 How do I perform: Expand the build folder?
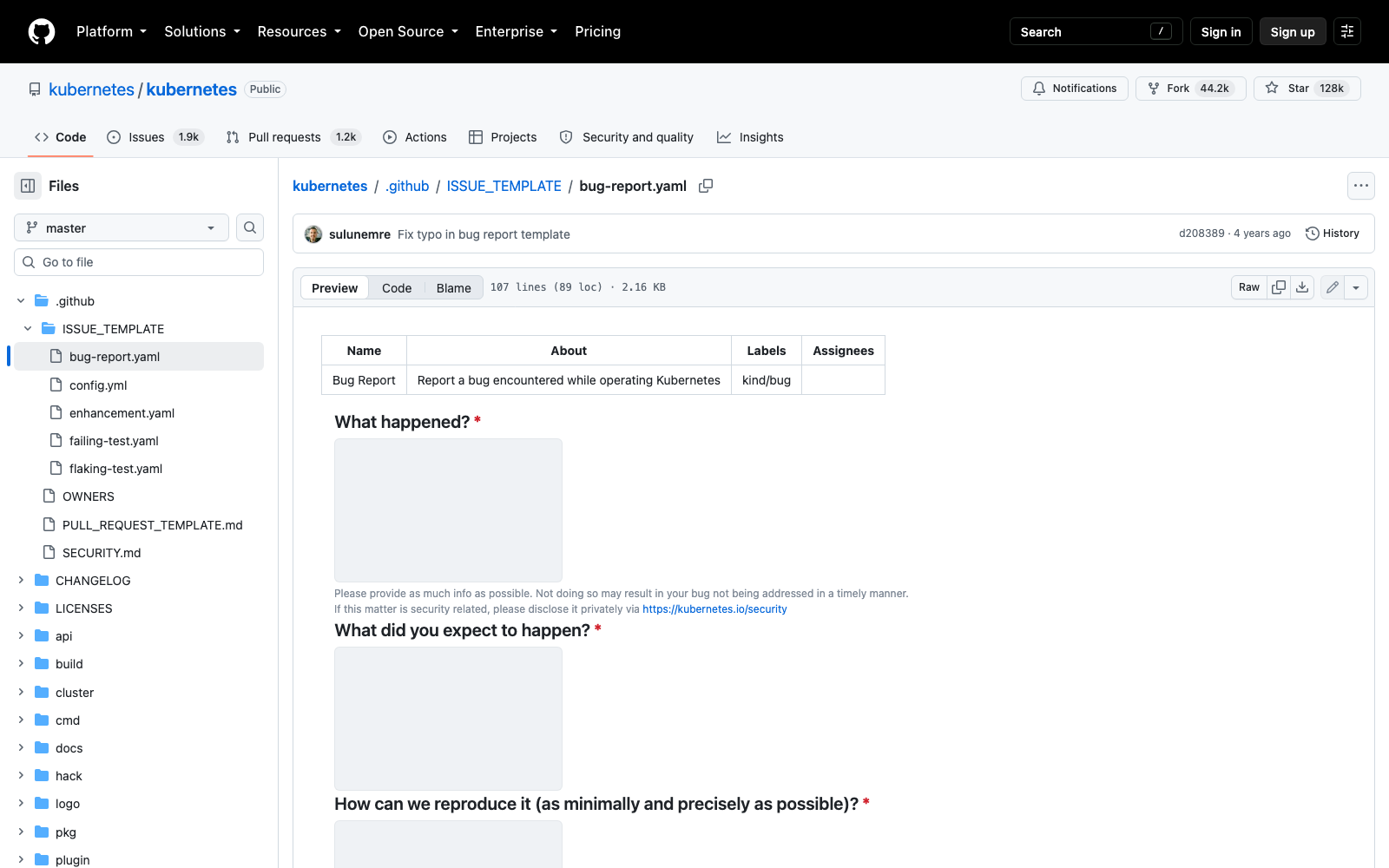point(21,663)
